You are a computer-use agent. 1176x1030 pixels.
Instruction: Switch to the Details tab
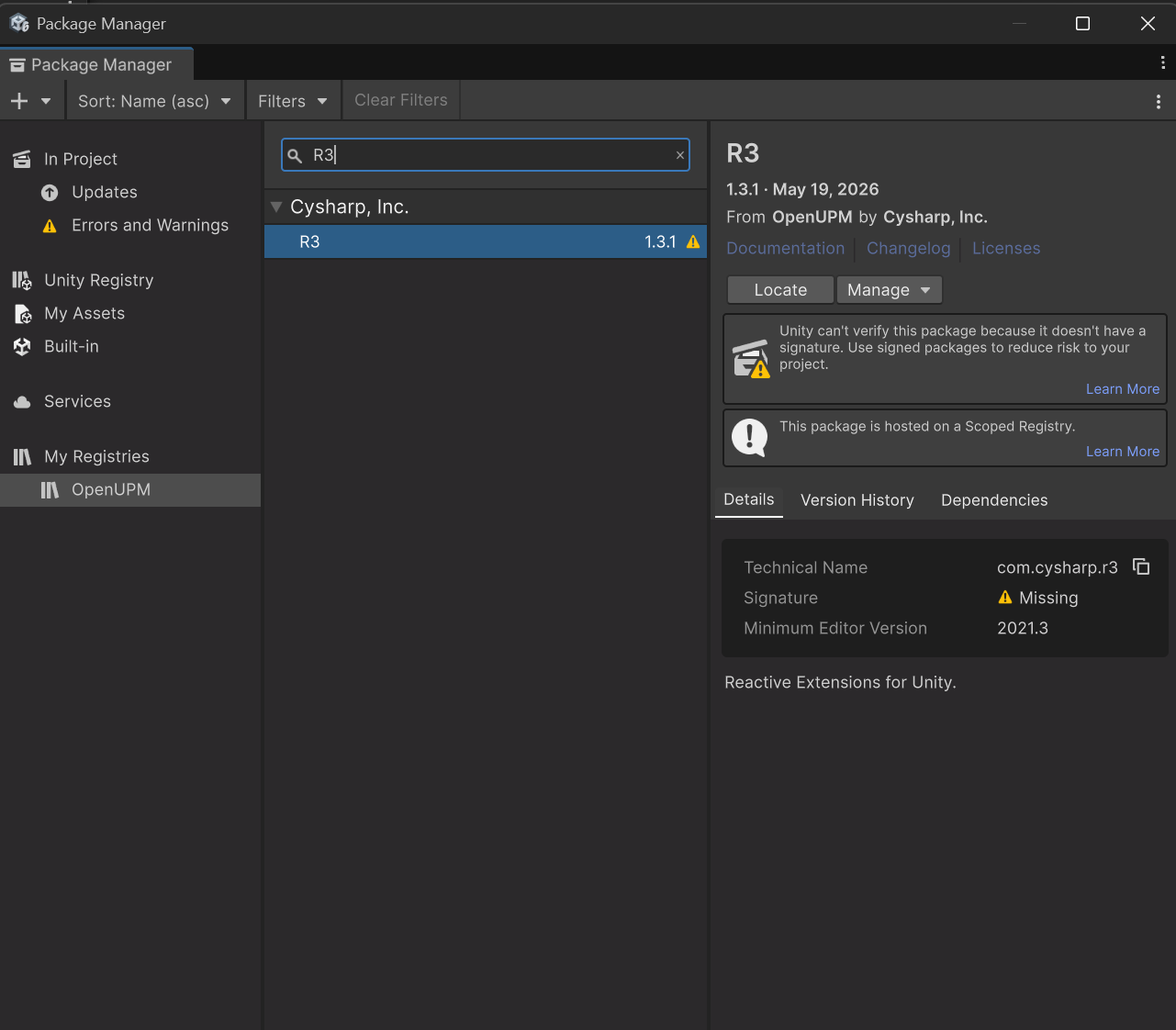coord(748,499)
